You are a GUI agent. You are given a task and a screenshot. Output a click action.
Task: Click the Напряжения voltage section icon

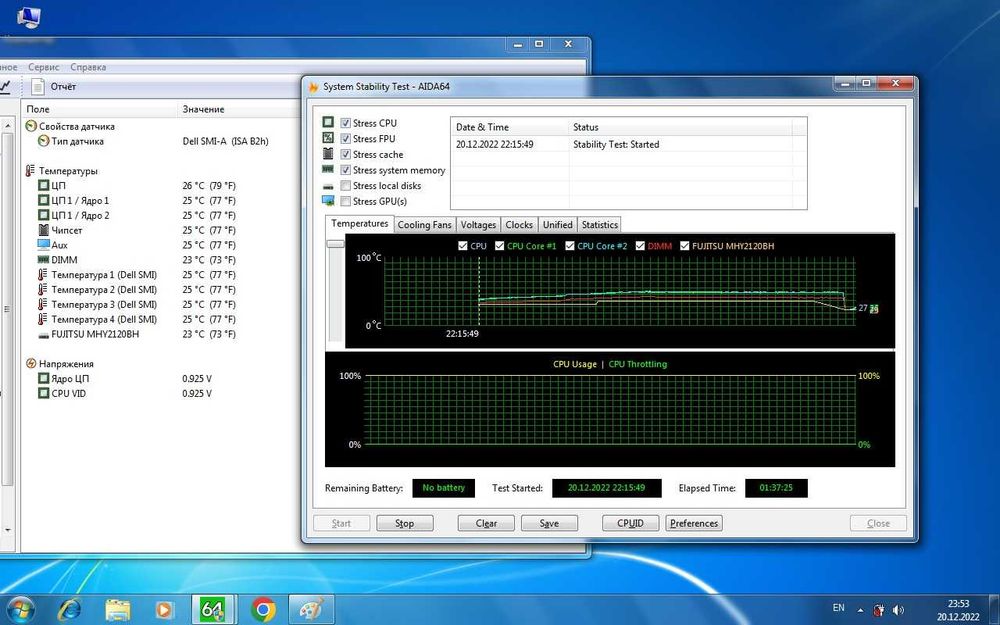click(x=31, y=364)
